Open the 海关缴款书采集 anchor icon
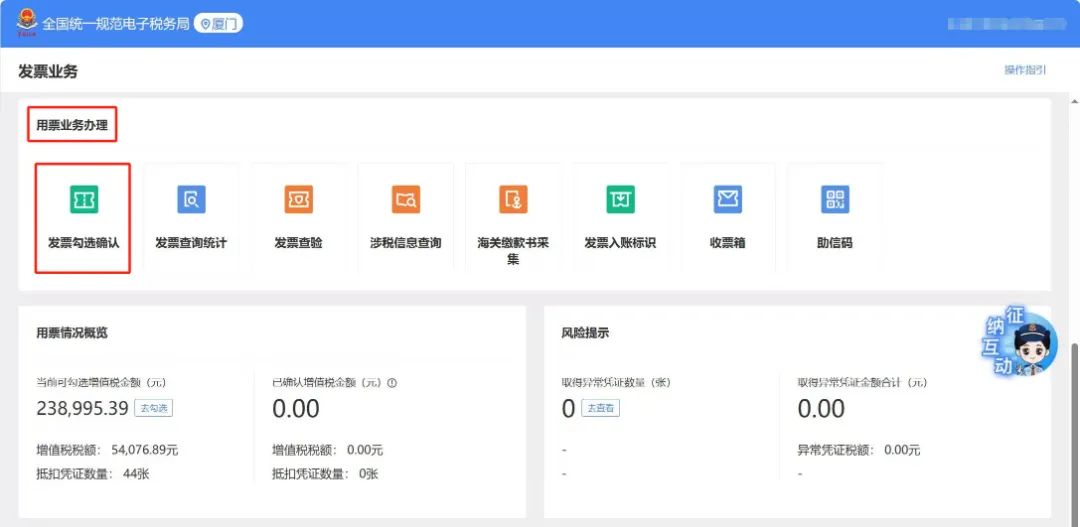Viewport: 1080px width, 527px height. tap(513, 199)
